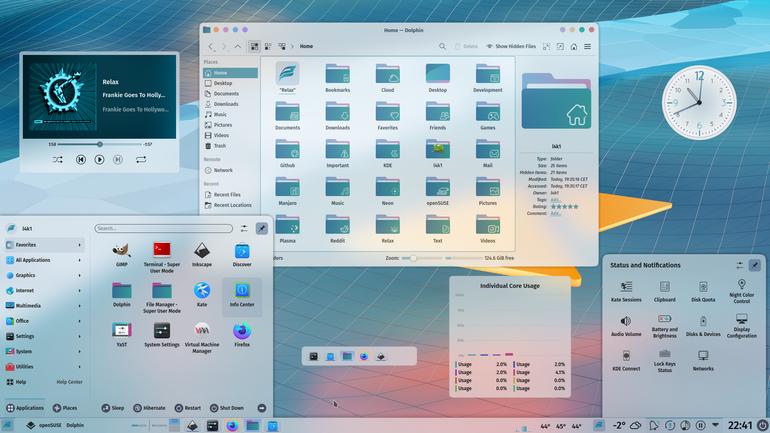The width and height of the screenshot is (770, 433).
Task: Pin the application launcher open
Action: point(262,228)
